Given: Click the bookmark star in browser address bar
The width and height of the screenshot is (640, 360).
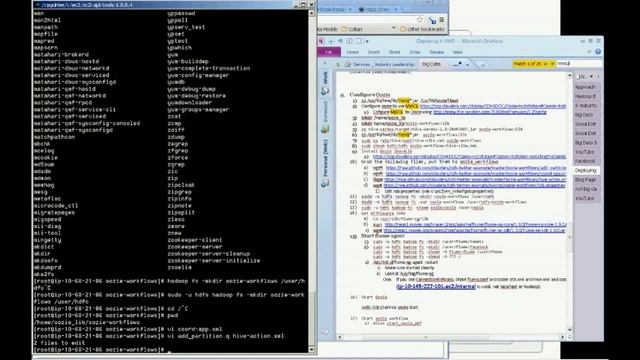Looking at the screenshot, I should click(x=420, y=19).
